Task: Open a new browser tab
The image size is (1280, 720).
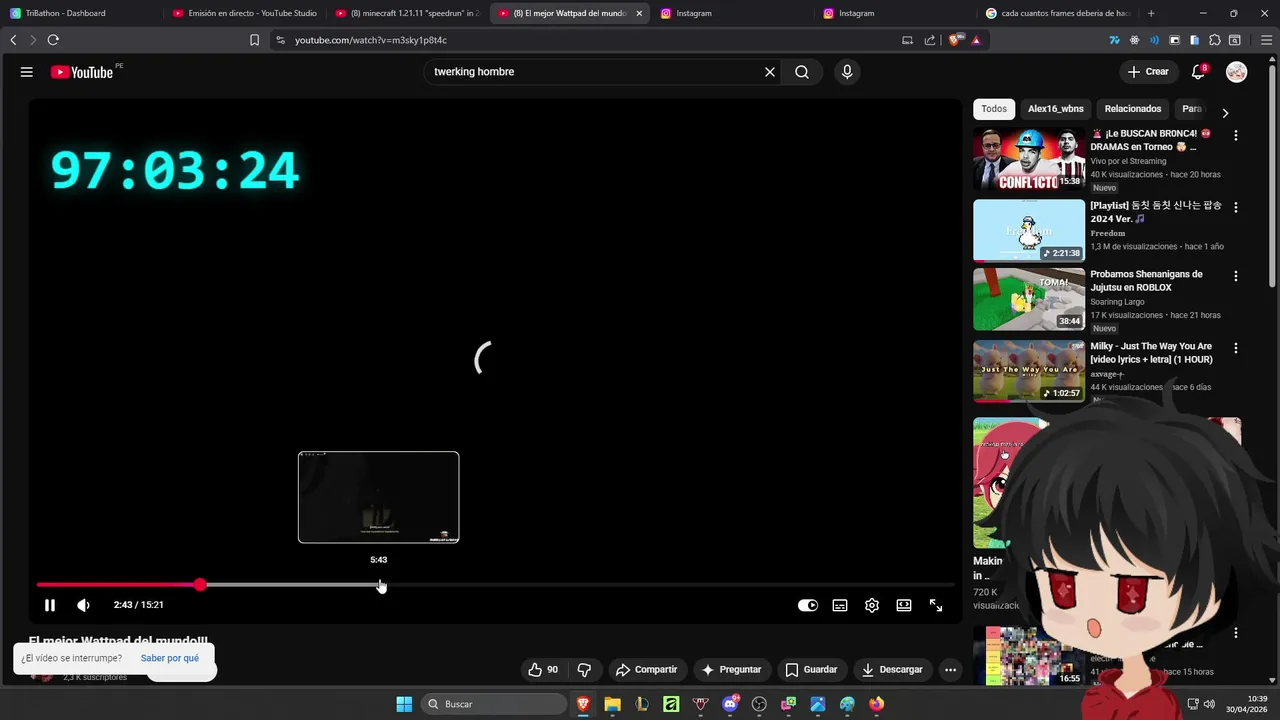Action: tap(1151, 13)
